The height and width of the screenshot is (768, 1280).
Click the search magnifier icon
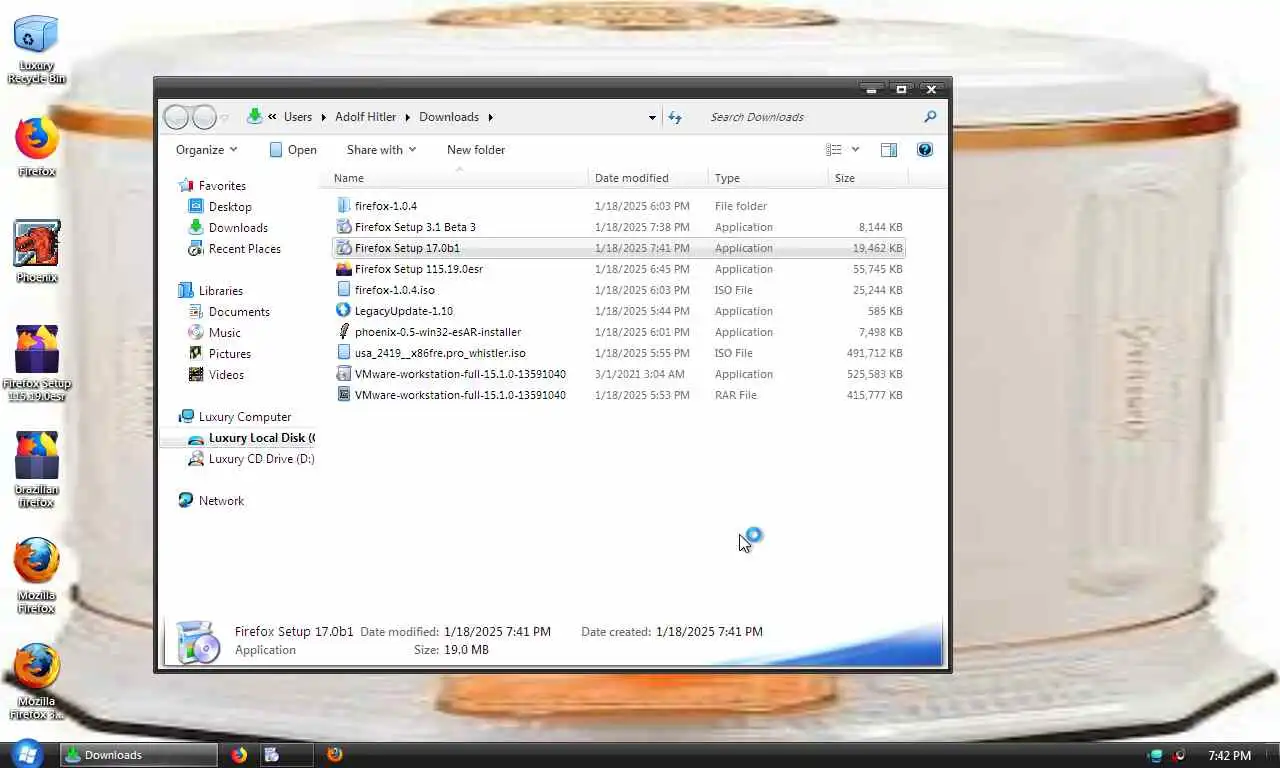coord(930,117)
